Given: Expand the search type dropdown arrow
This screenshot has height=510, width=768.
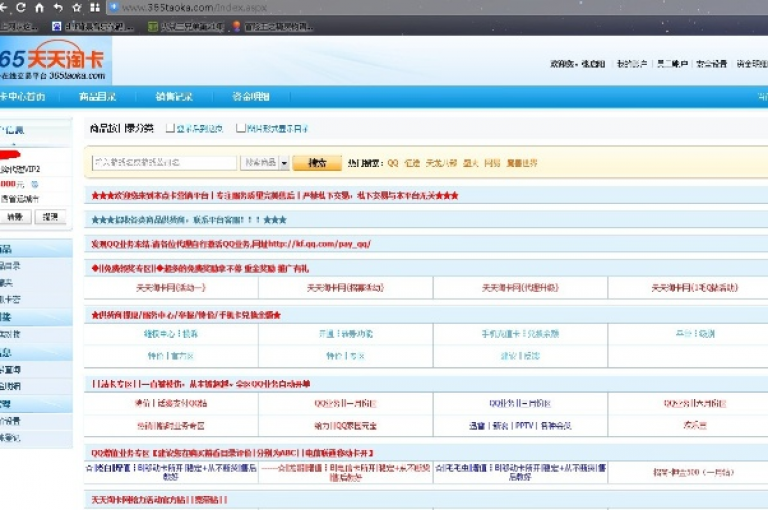Looking at the screenshot, I should [284, 163].
